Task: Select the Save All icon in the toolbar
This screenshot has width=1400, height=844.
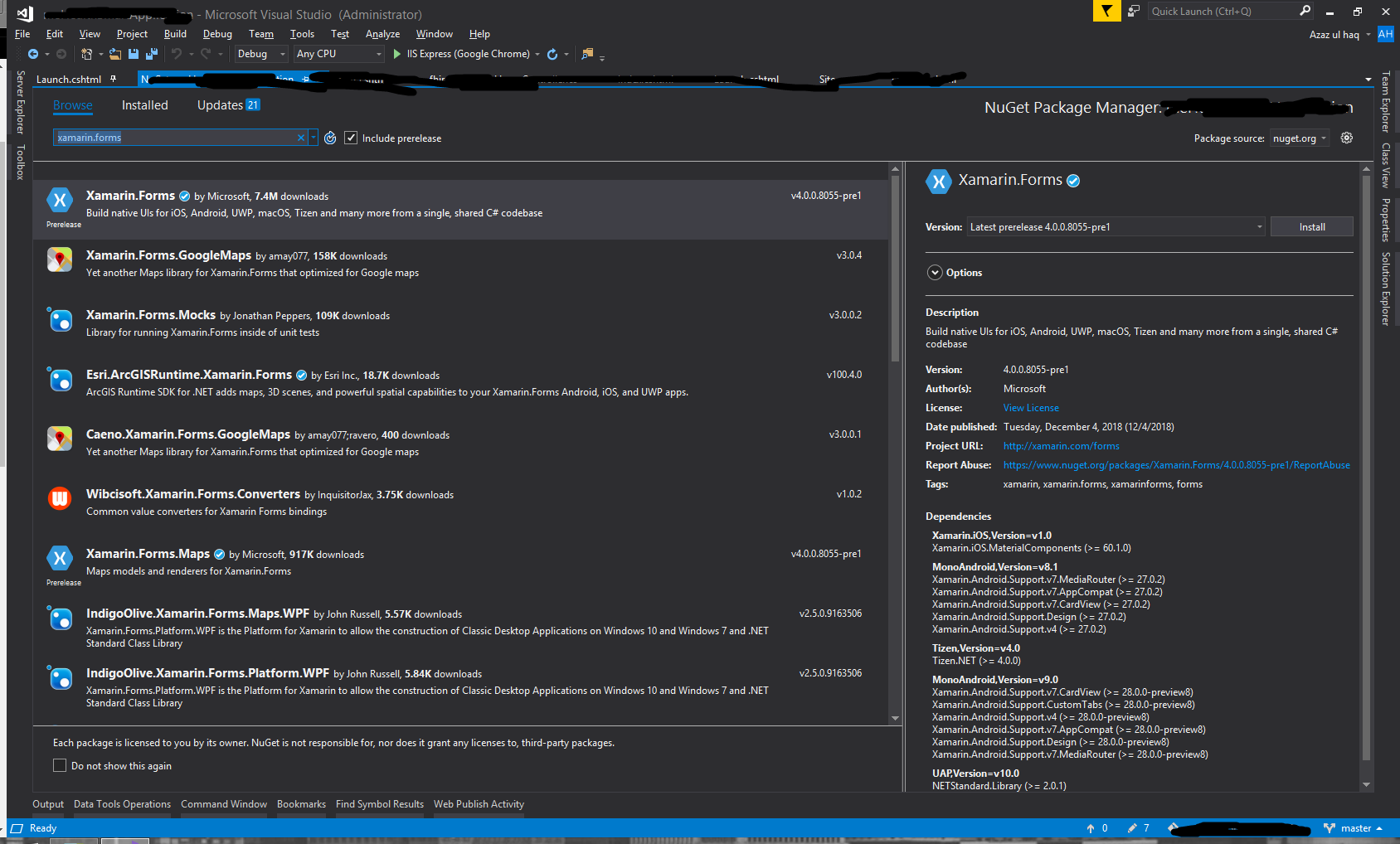Action: (x=152, y=54)
